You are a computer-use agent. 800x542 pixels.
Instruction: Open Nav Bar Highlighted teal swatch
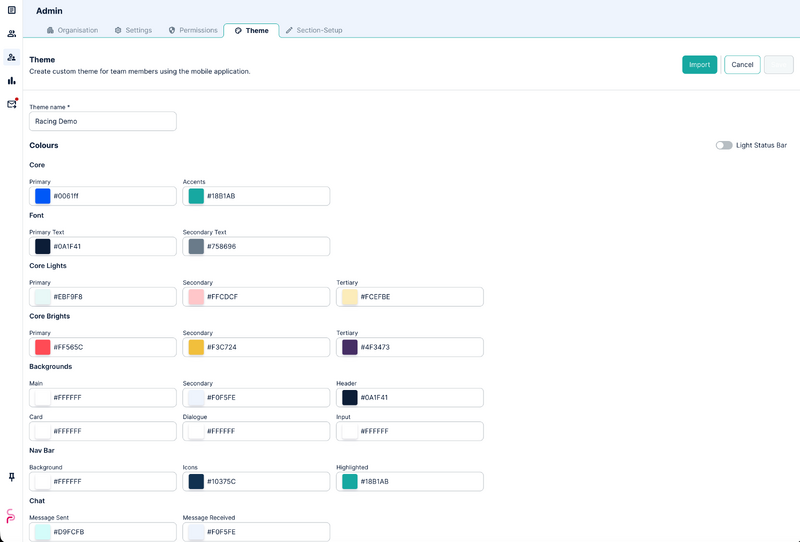pos(350,482)
